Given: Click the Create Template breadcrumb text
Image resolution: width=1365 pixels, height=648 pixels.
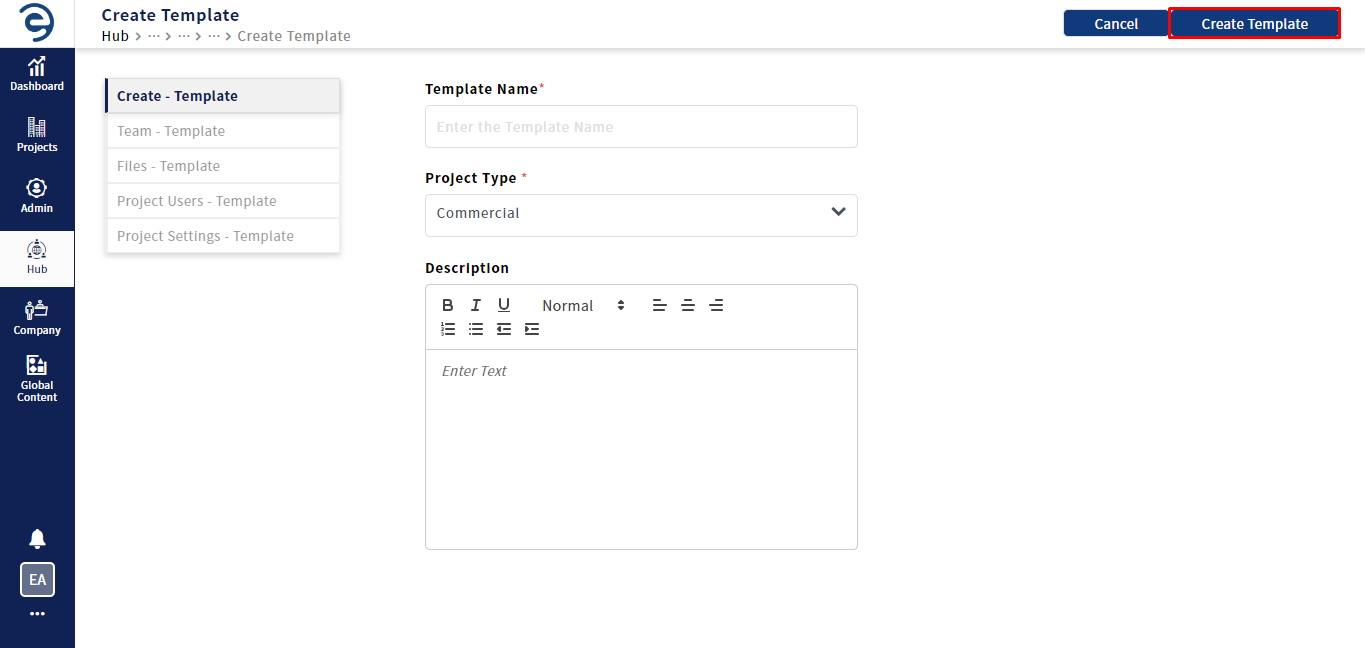Looking at the screenshot, I should click(294, 36).
